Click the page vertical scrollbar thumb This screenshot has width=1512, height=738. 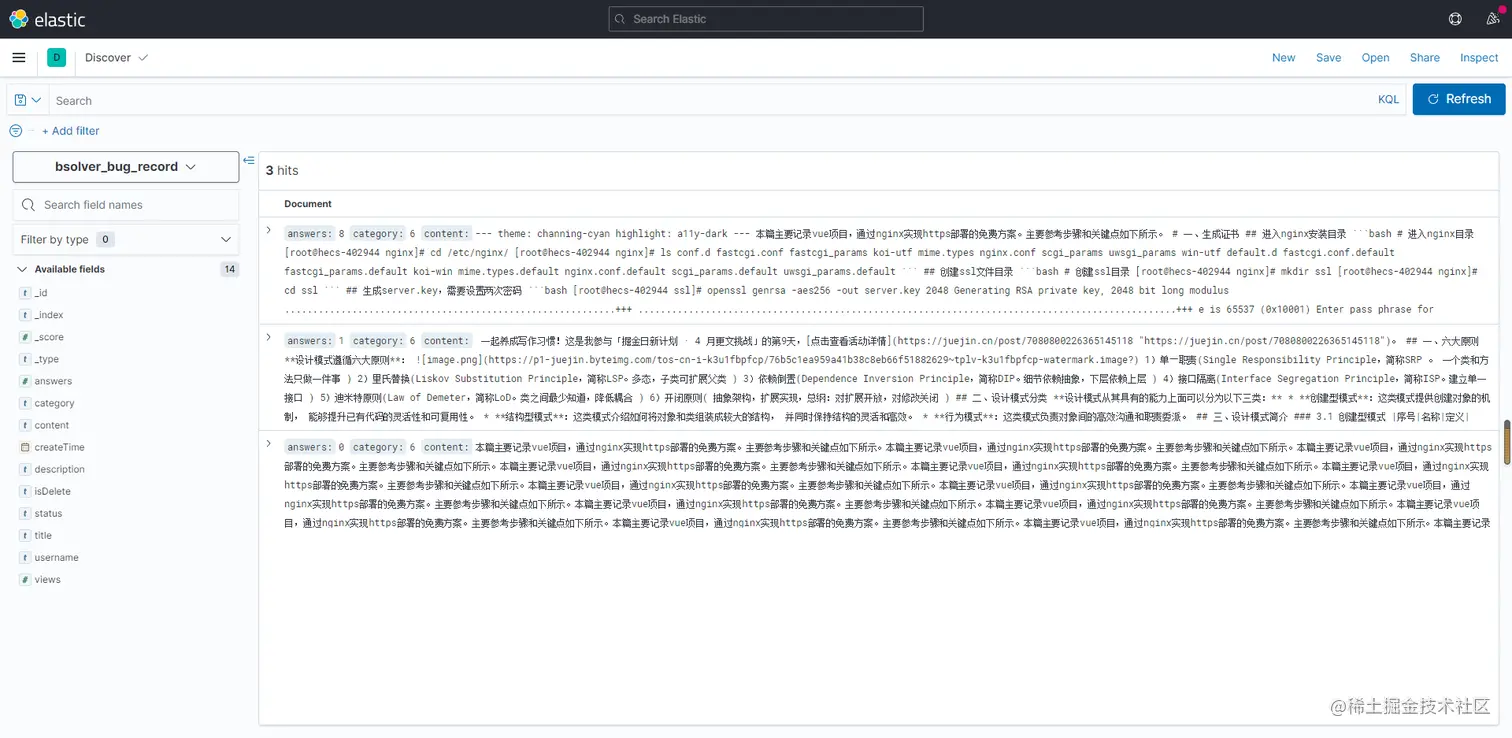[x=1506, y=441]
